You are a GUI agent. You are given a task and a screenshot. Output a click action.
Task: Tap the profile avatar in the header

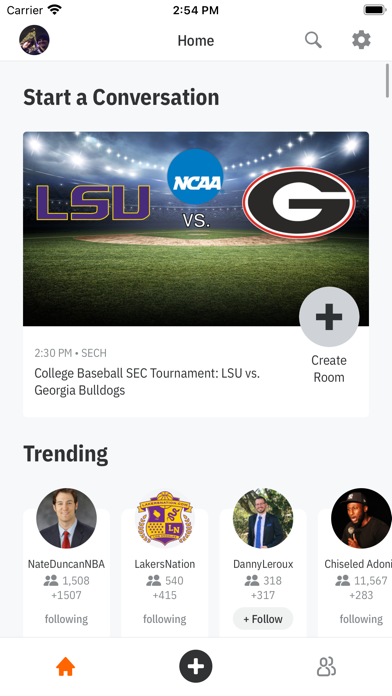34,40
